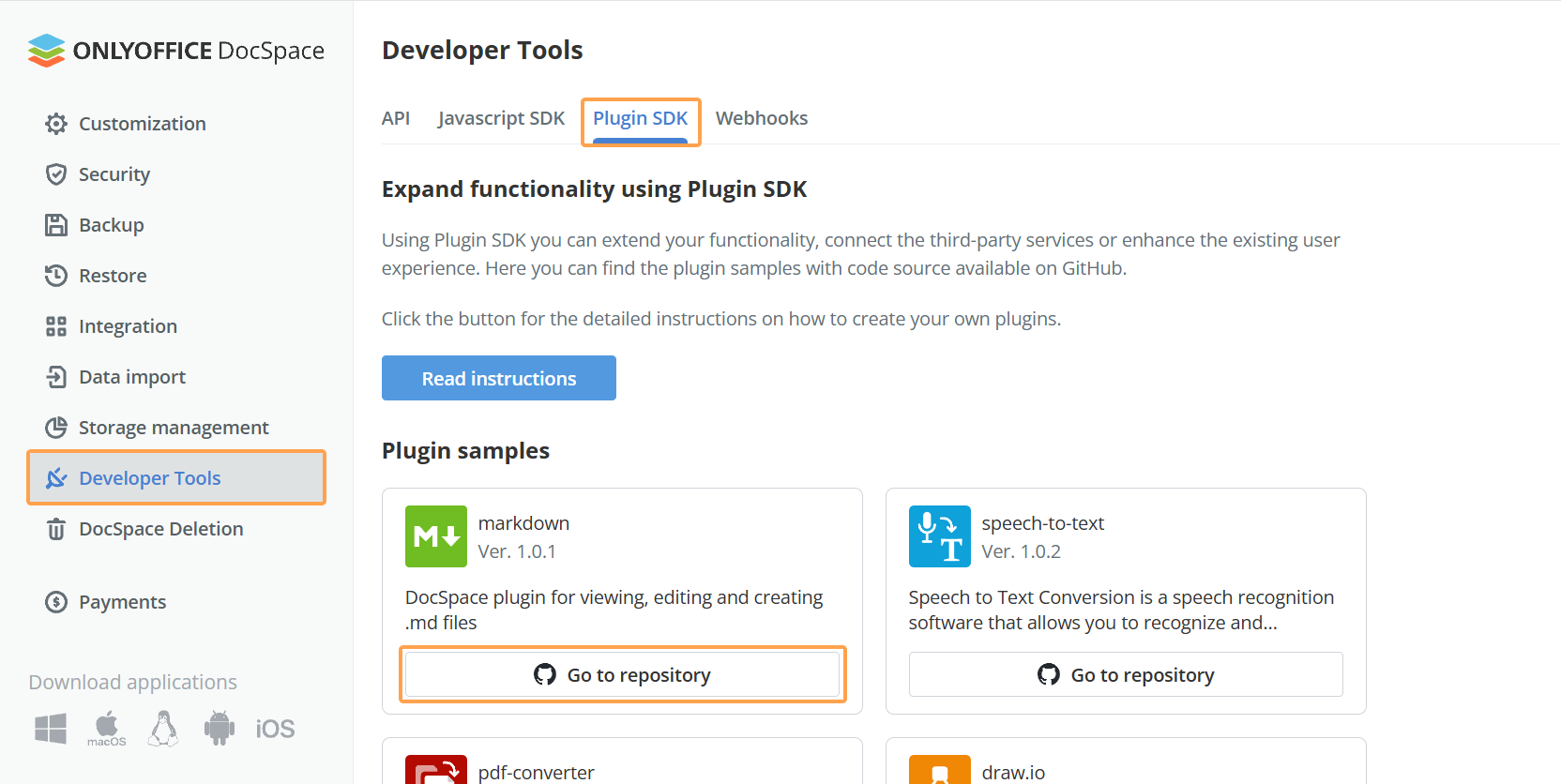Click the markdown plugin description text

(x=614, y=610)
